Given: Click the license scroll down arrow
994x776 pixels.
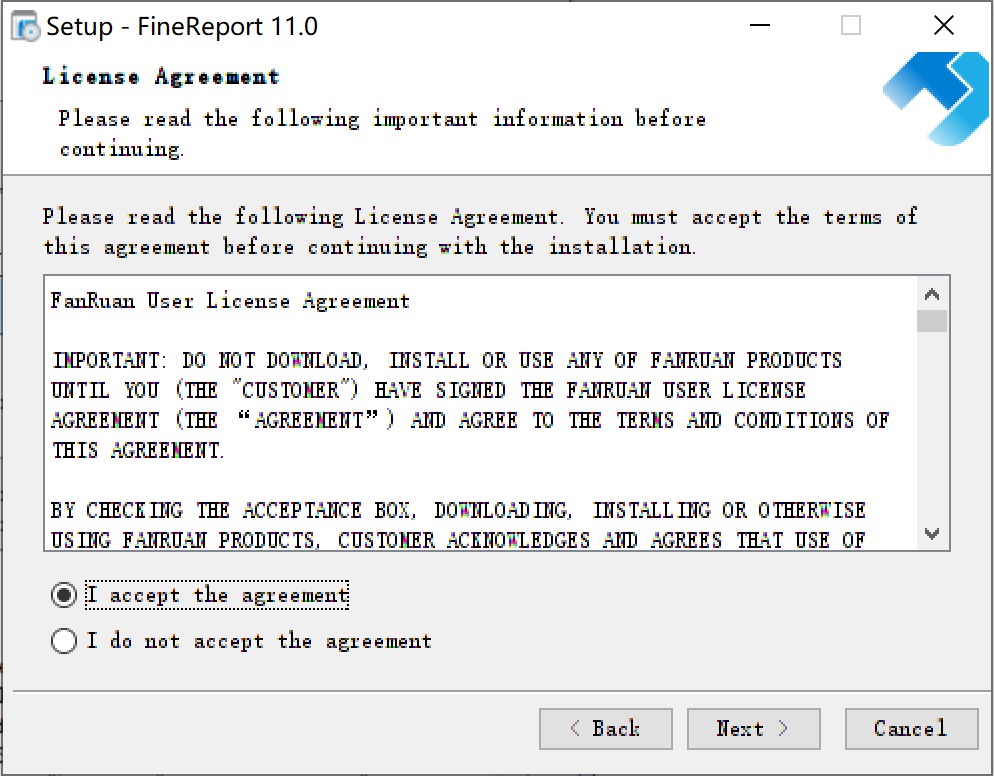Looking at the screenshot, I should tap(932, 534).
